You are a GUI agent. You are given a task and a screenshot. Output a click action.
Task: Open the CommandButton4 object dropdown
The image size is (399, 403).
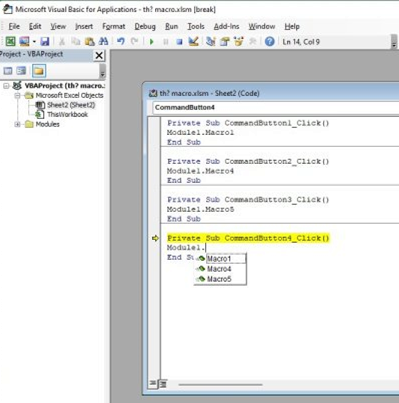point(276,108)
